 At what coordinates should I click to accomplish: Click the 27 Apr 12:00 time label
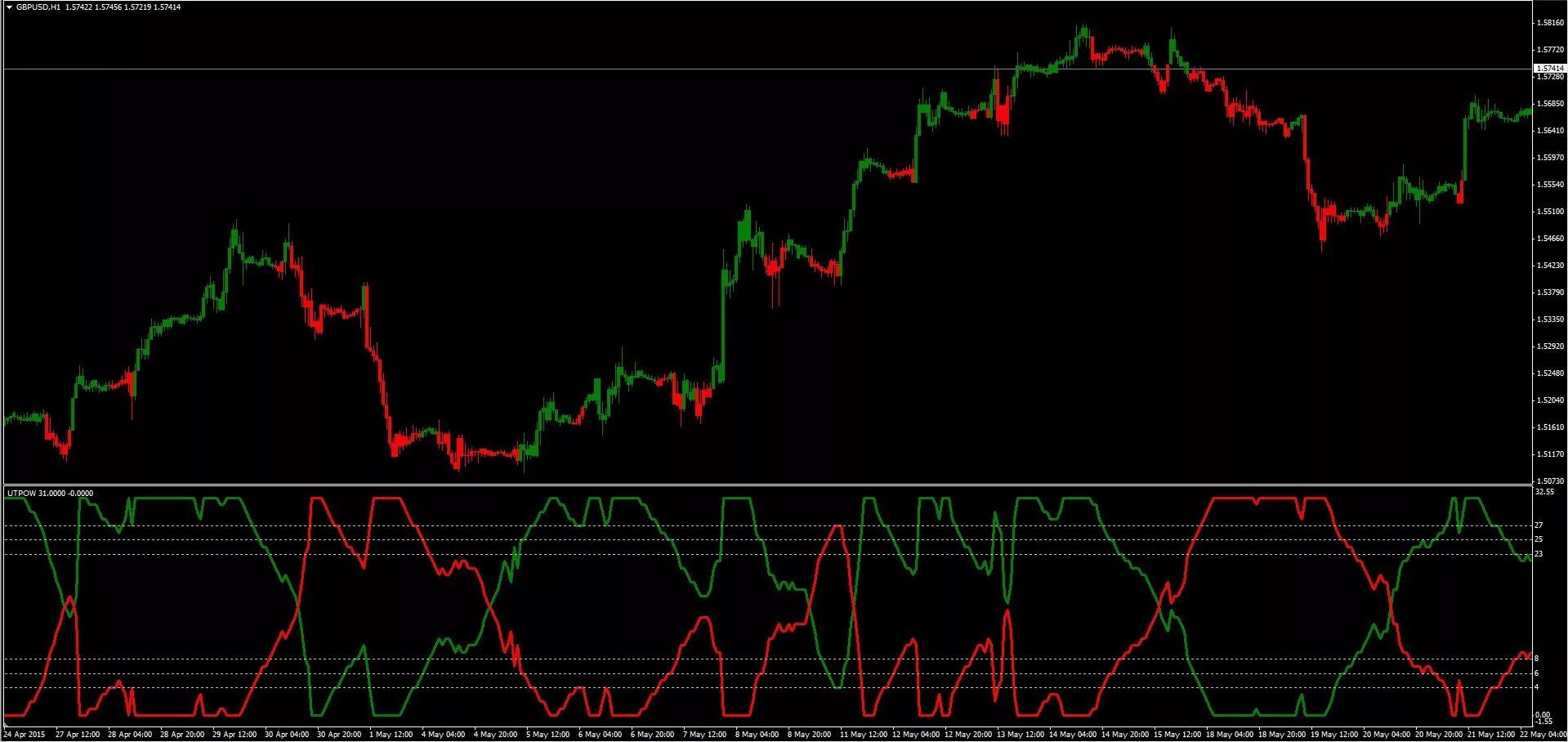78,735
